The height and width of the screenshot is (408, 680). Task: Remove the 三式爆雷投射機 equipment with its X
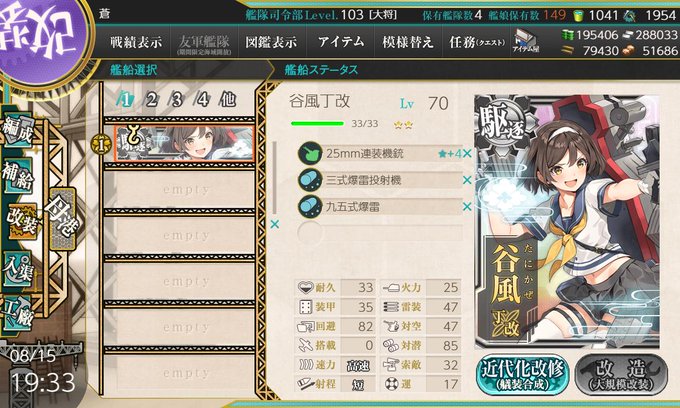click(467, 180)
